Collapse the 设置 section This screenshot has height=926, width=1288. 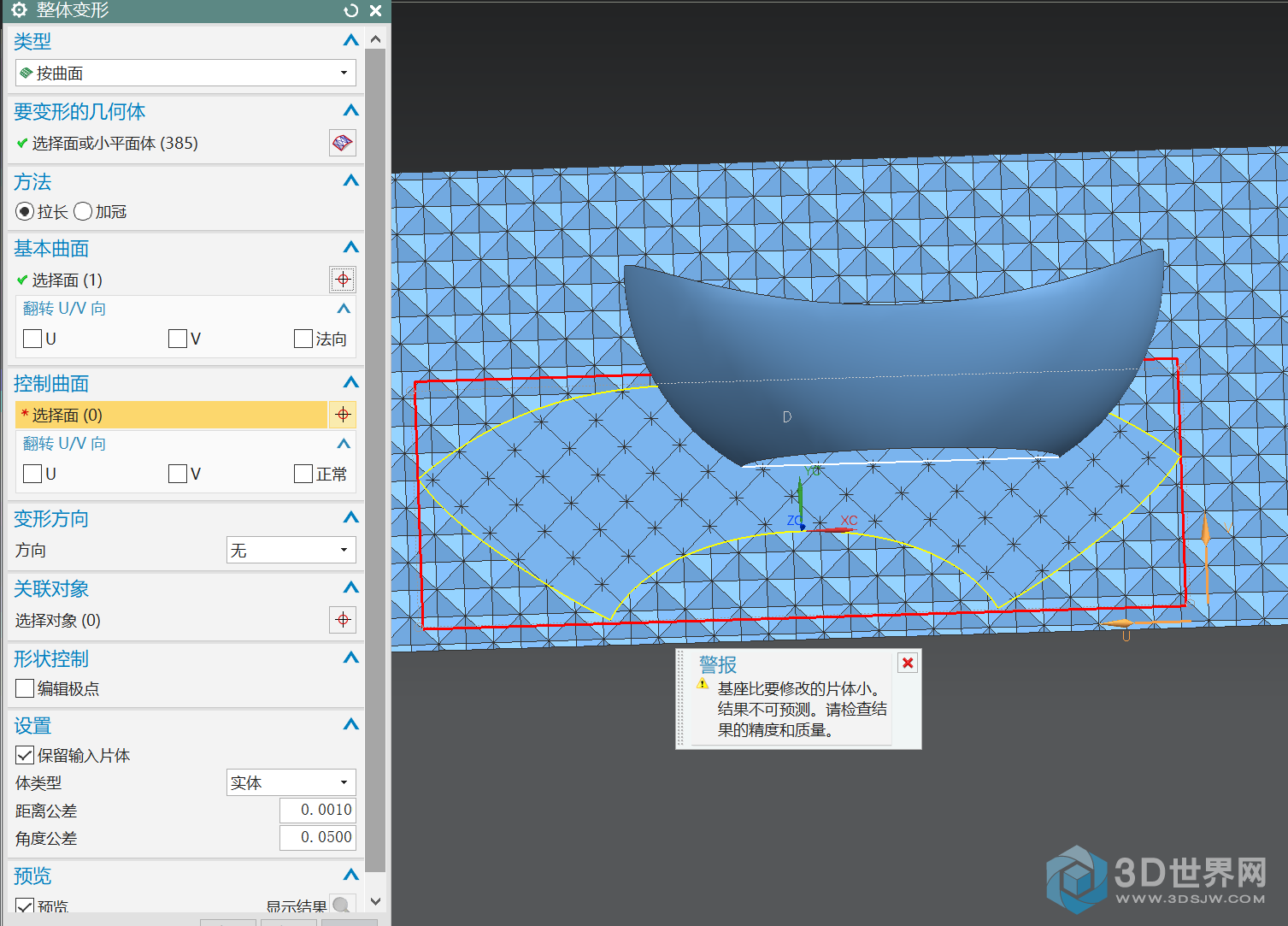coord(350,724)
